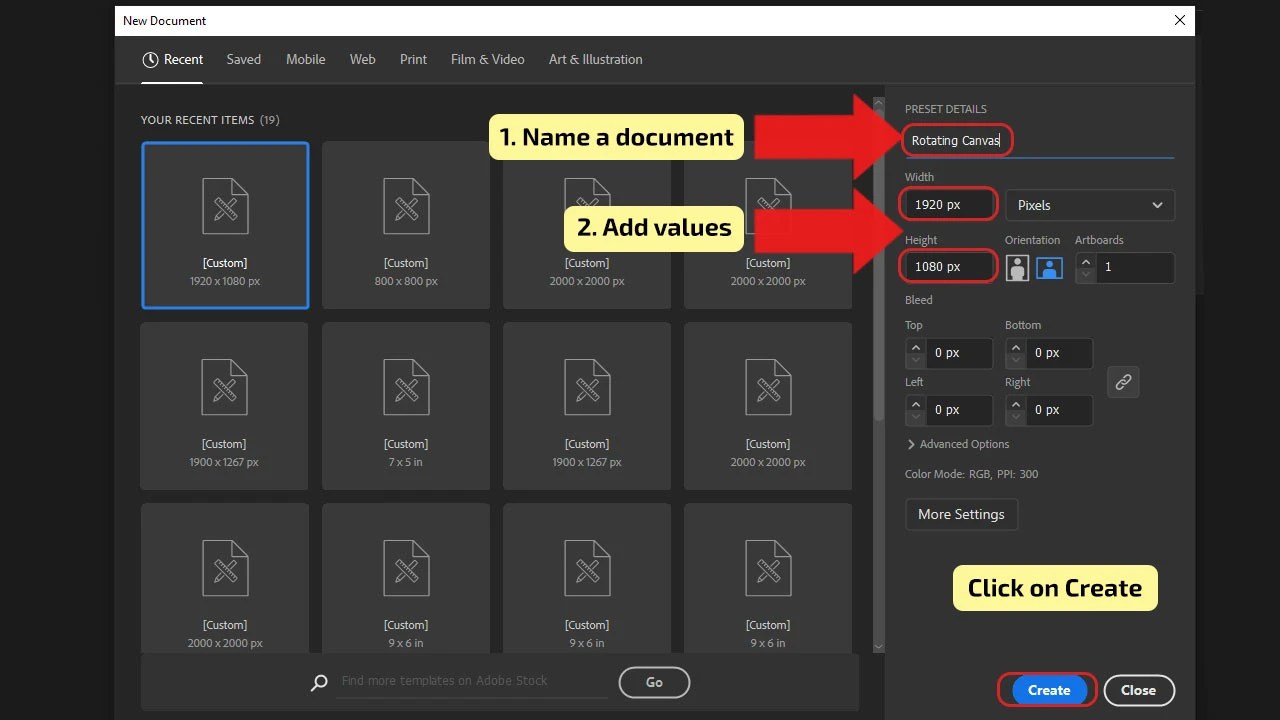Switch to the Web presets tab
This screenshot has width=1280, height=720.
point(362,59)
